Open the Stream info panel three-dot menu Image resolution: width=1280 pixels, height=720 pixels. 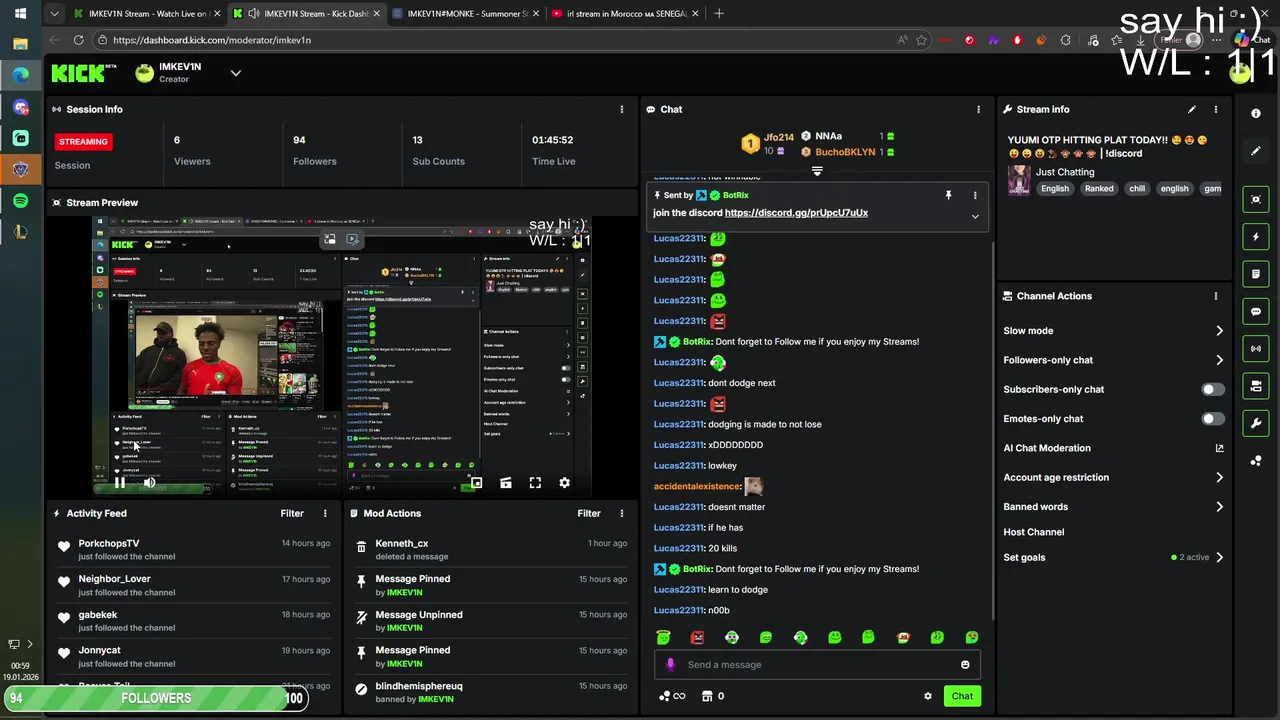(1216, 109)
